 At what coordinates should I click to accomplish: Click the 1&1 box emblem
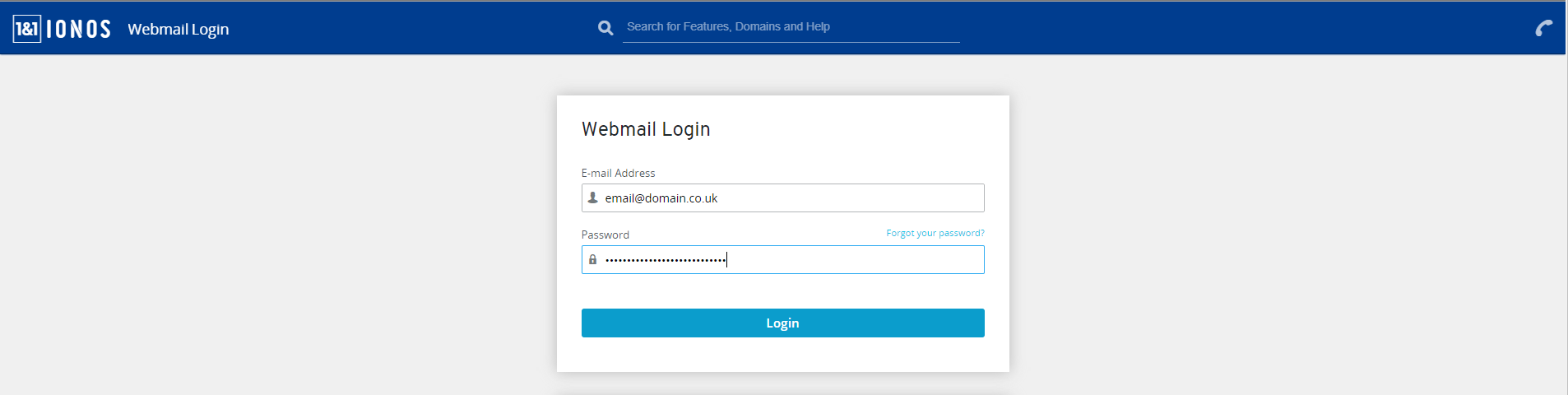(27, 29)
